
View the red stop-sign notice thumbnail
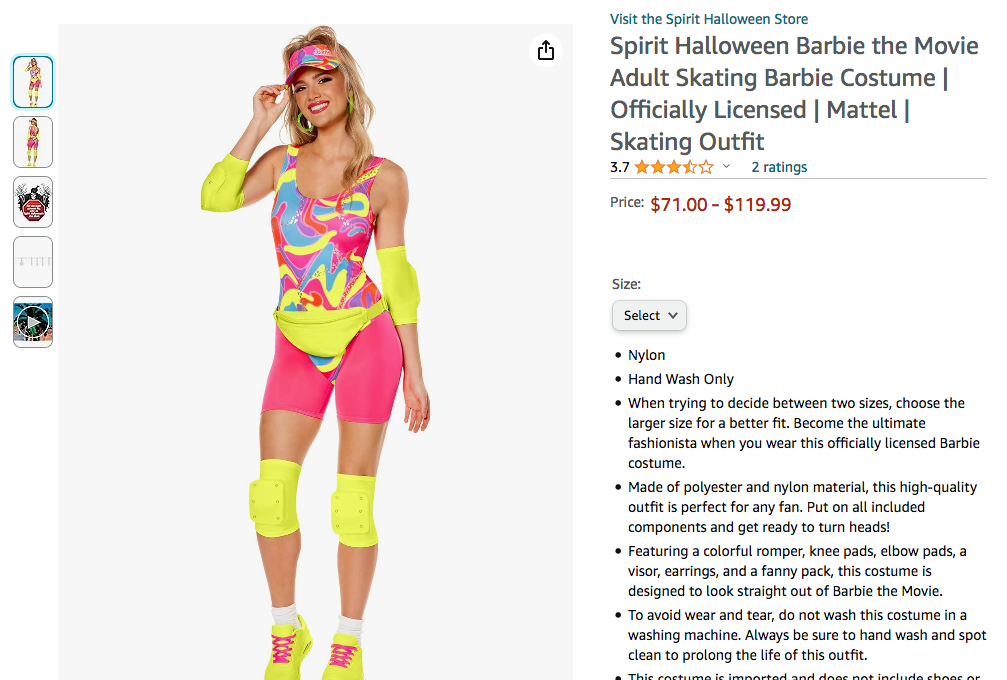point(33,202)
